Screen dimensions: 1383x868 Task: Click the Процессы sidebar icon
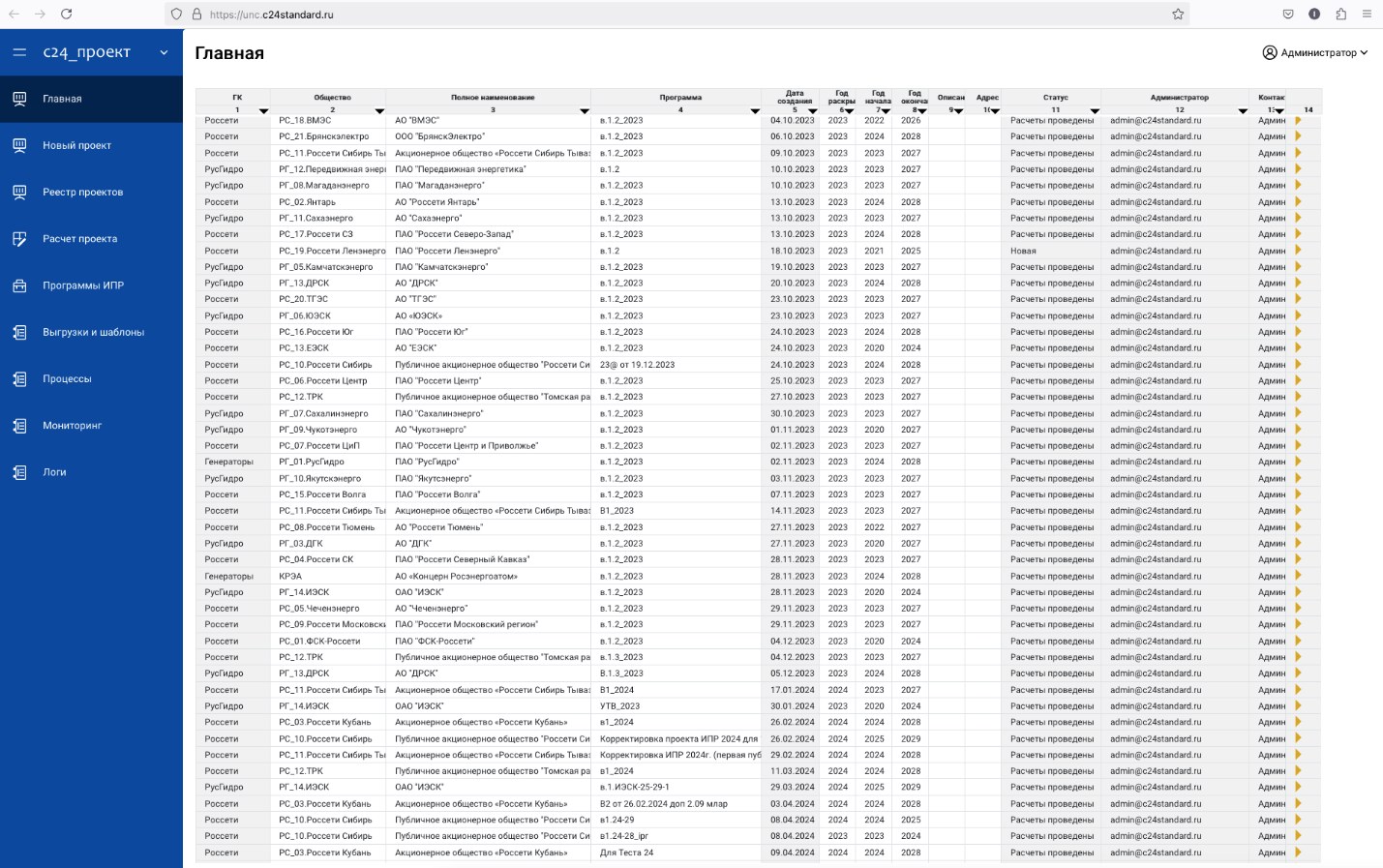click(19, 379)
